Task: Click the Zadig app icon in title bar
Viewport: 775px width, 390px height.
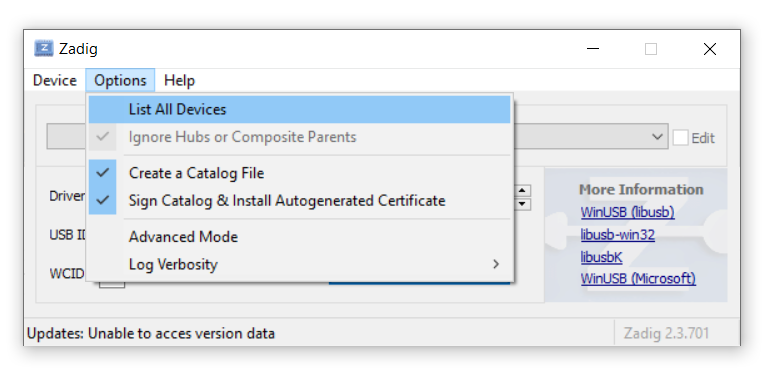Action: click(x=43, y=48)
